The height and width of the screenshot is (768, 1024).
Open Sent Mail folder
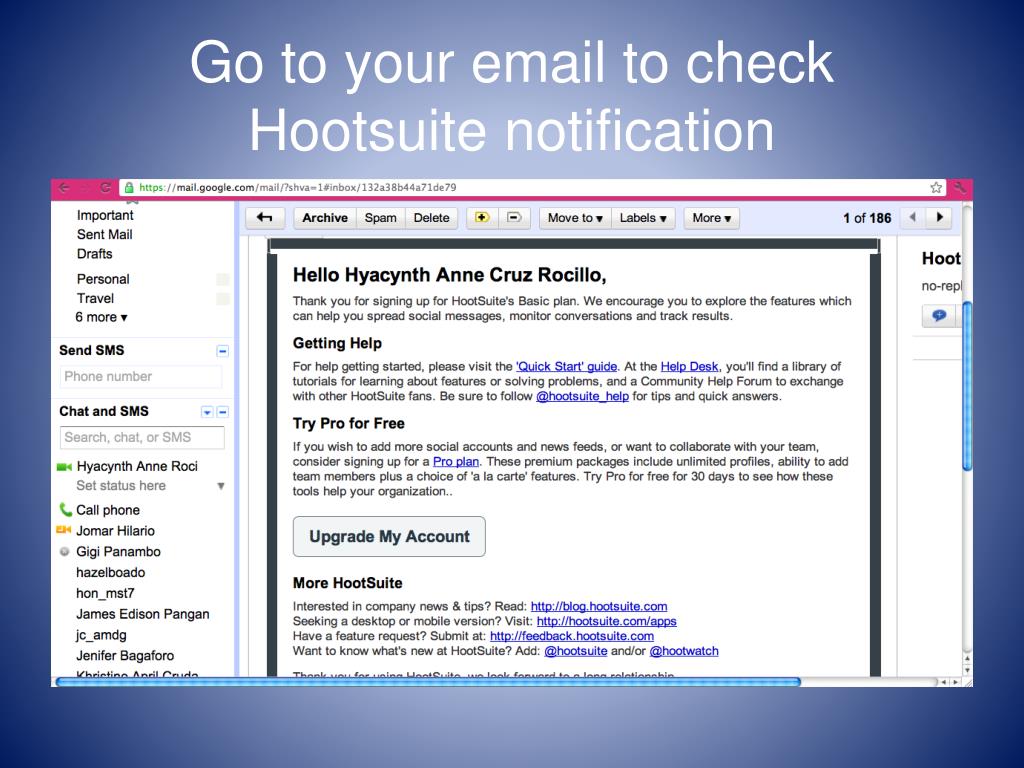click(104, 234)
